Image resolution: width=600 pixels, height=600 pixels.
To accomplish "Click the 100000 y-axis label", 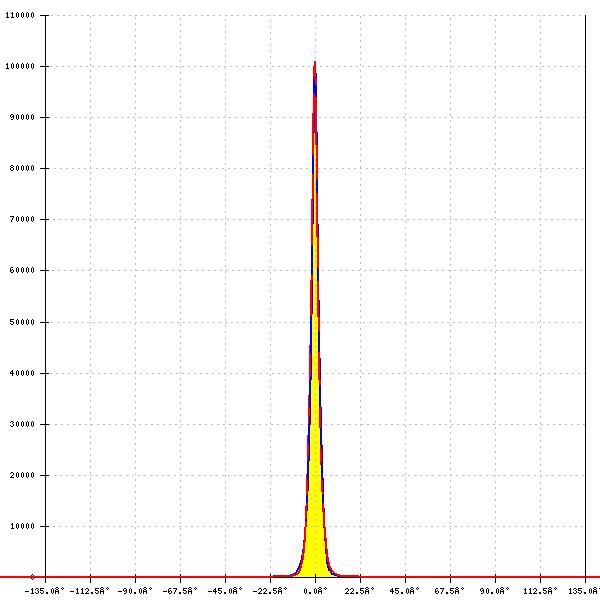I will [20, 66].
